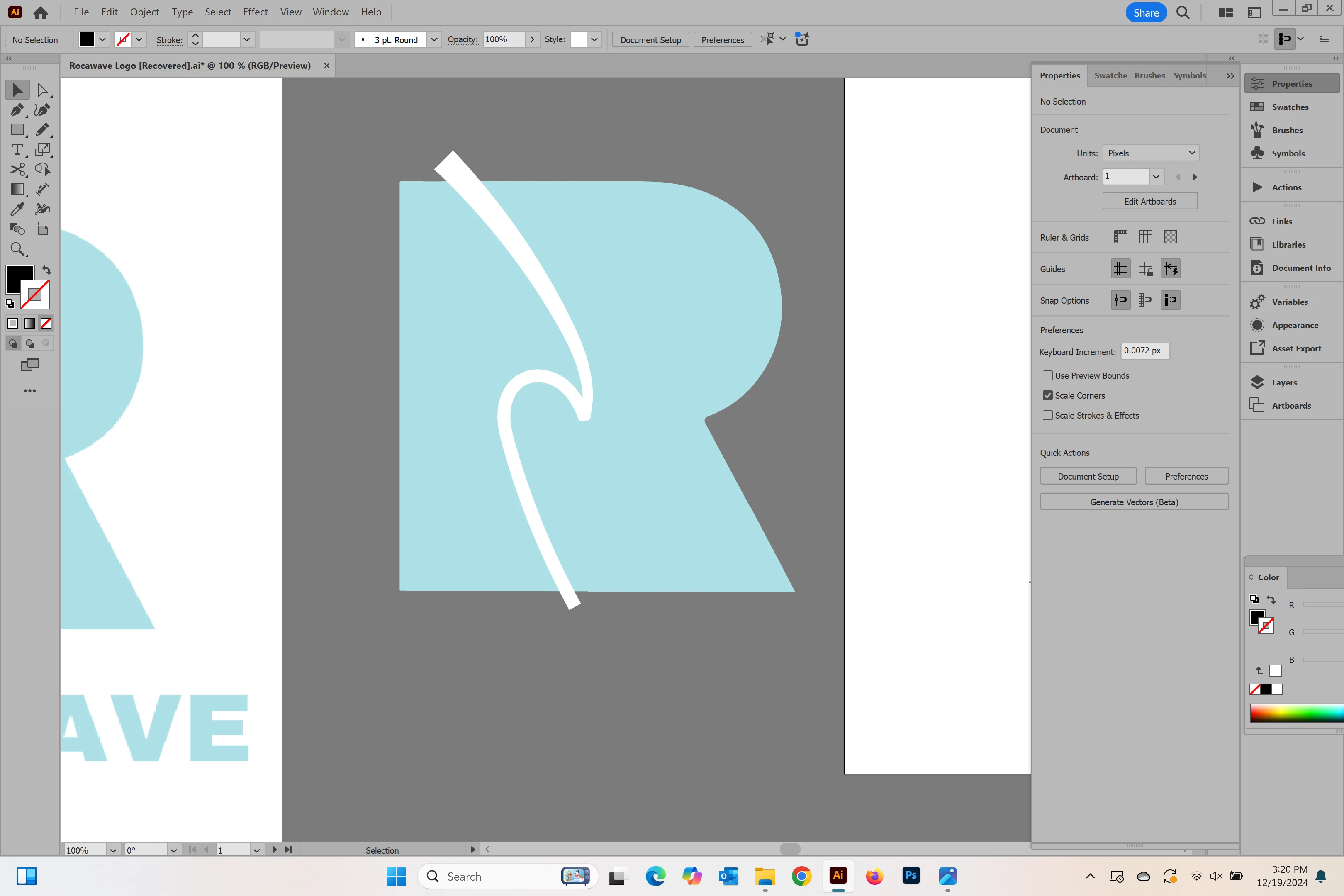Show the grid in Ruler & Grids
This screenshot has width=1344, height=896.
tap(1145, 237)
